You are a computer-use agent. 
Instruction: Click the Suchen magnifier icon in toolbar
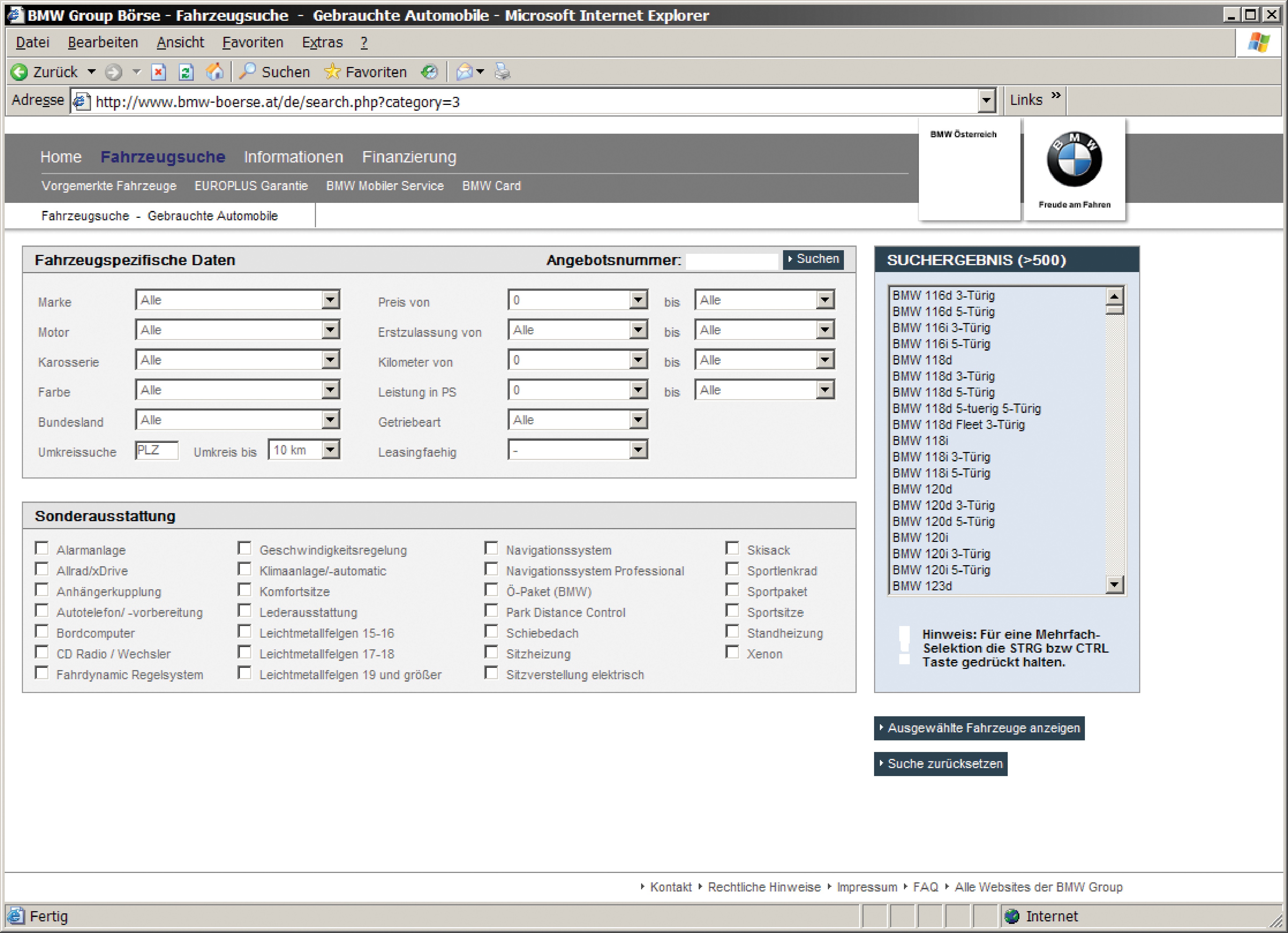(x=248, y=72)
